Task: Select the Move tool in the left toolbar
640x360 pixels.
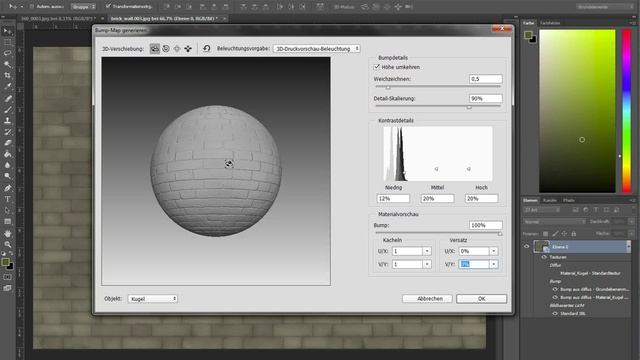Action: click(7, 31)
